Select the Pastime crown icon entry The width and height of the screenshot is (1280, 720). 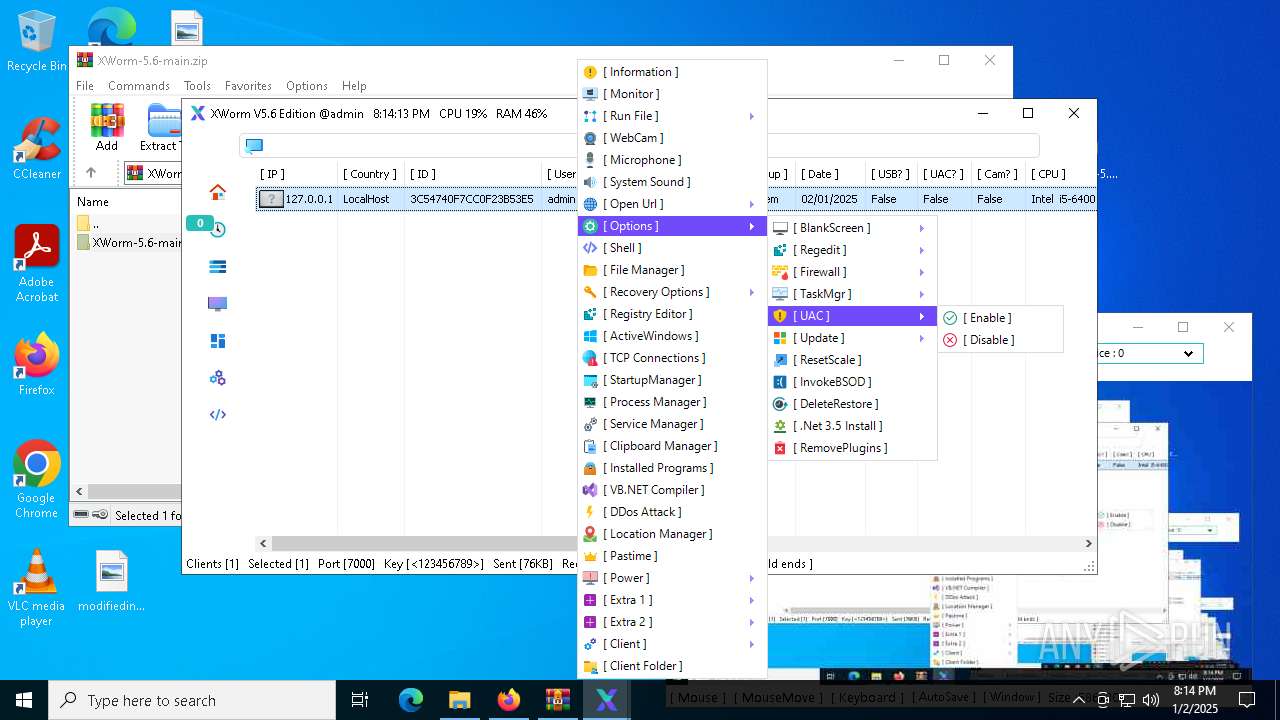pos(590,556)
